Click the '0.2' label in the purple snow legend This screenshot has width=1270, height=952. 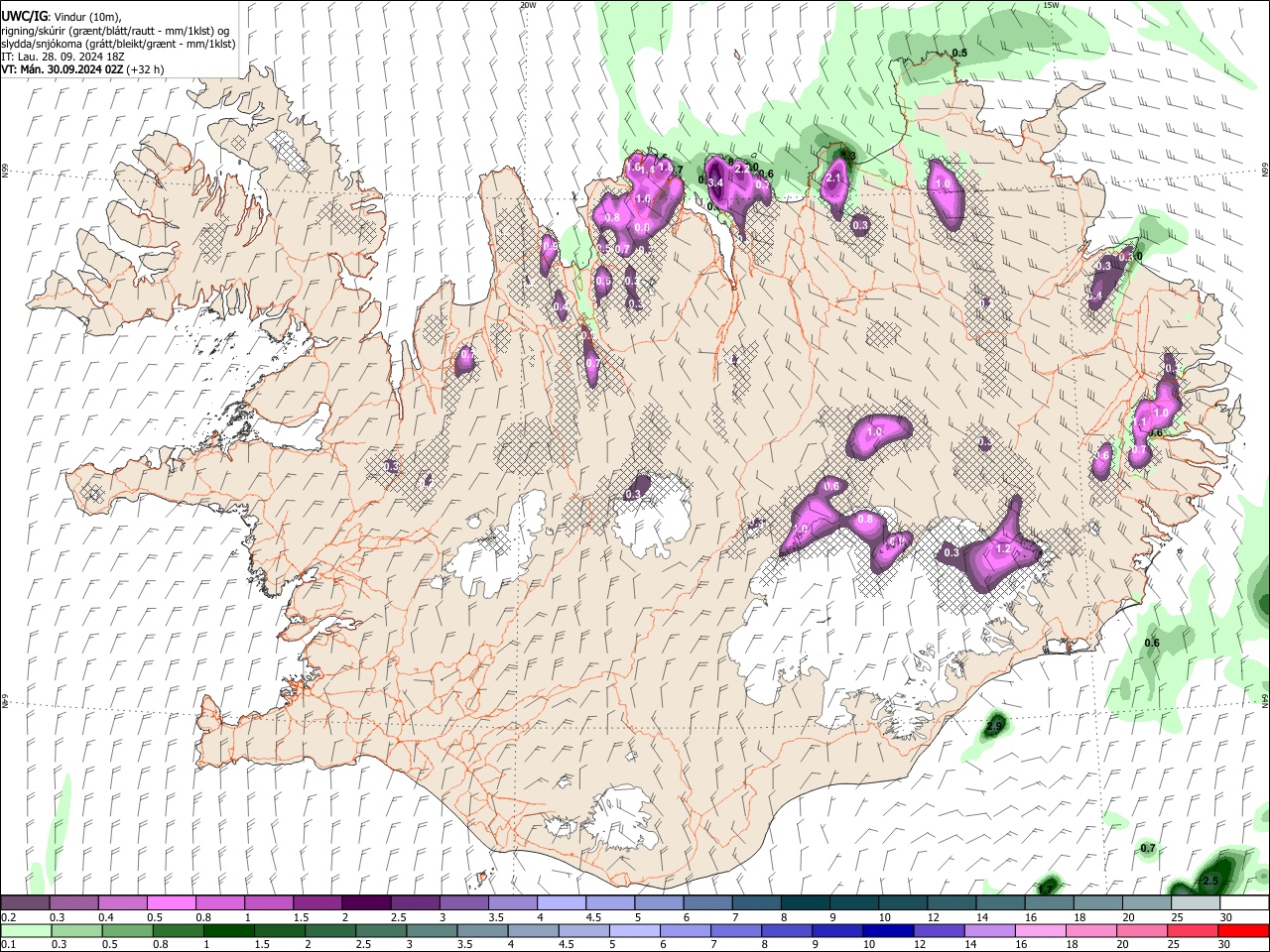click(x=9, y=917)
